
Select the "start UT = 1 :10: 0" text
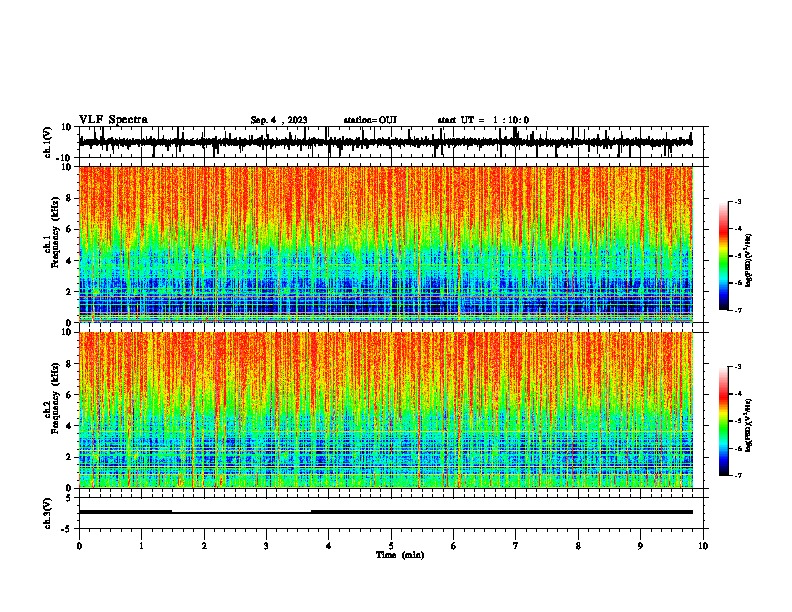[x=483, y=120]
